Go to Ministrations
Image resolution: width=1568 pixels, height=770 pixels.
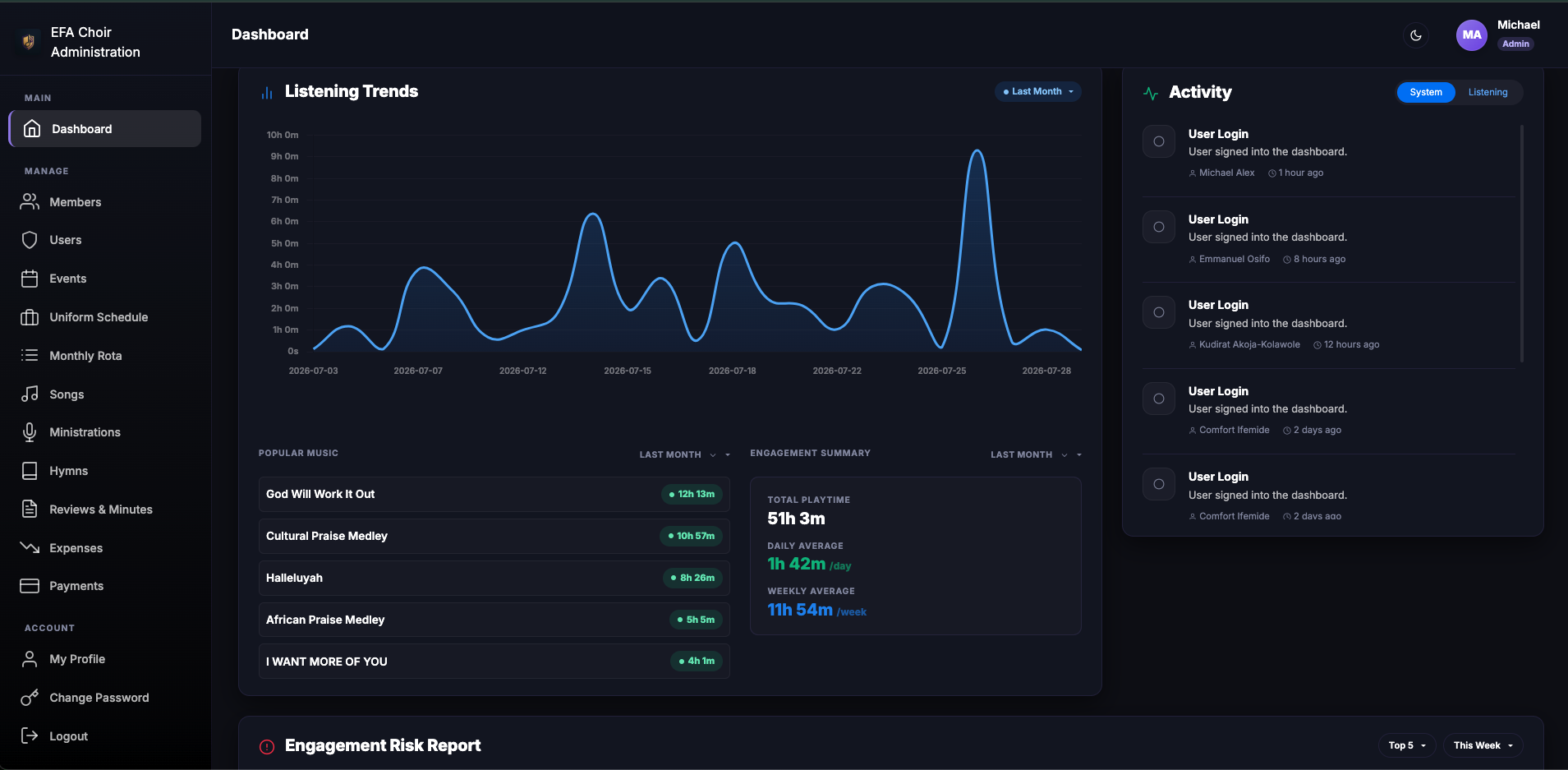tap(105, 432)
